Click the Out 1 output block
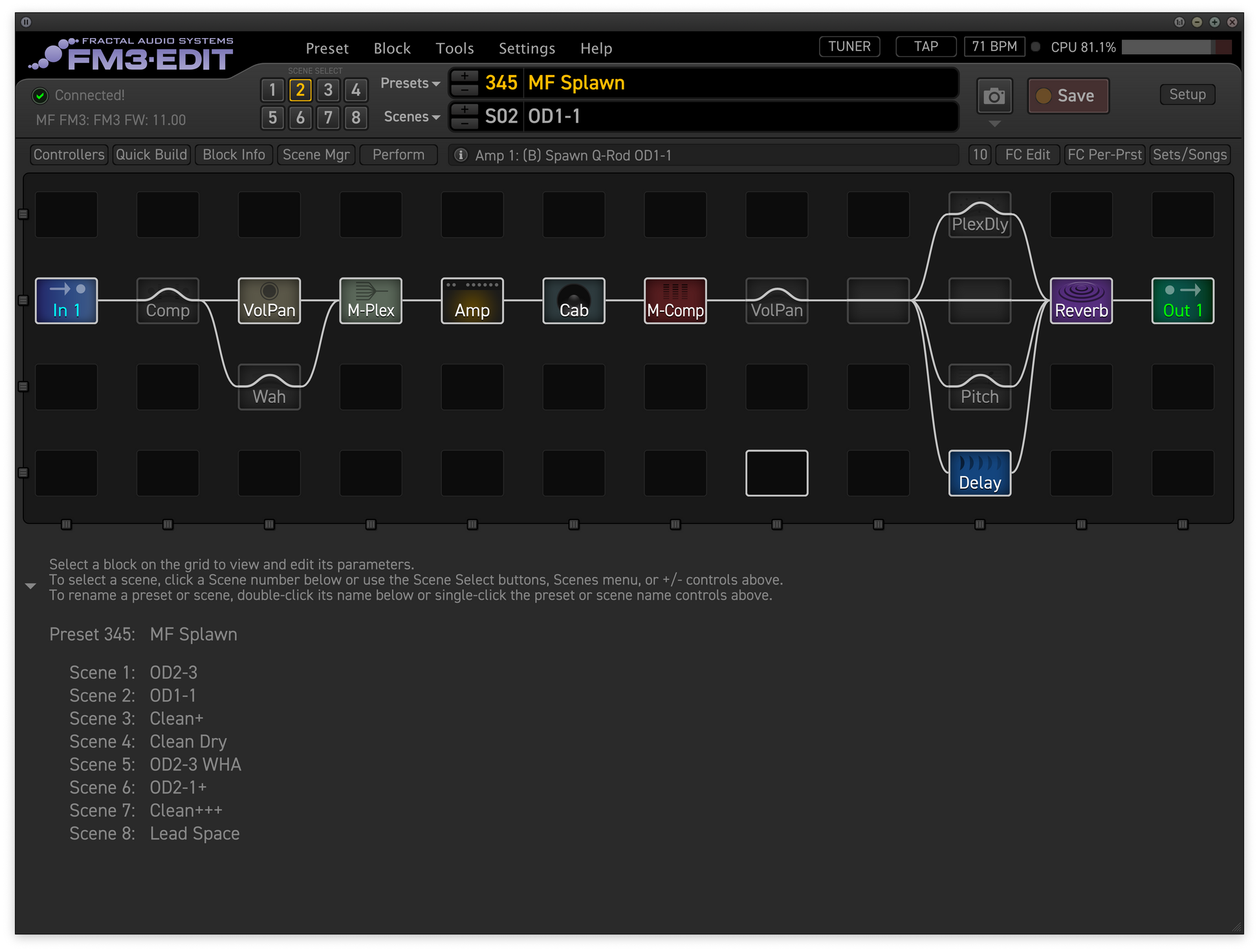 1182,301
